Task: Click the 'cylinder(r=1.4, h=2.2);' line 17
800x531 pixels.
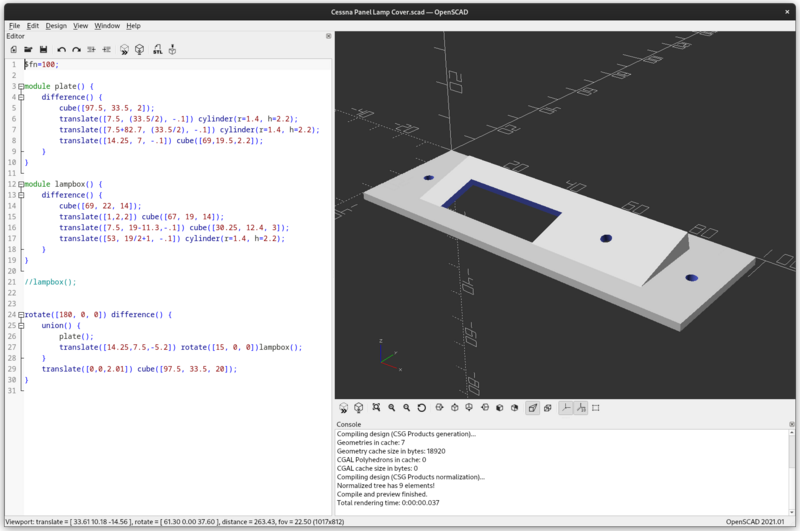Action: 171,239
